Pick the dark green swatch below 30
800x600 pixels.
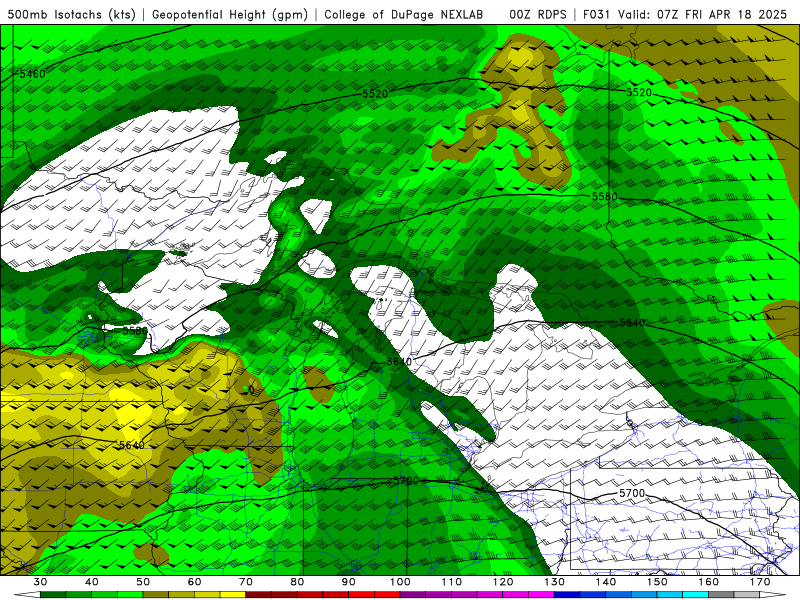click(x=53, y=596)
